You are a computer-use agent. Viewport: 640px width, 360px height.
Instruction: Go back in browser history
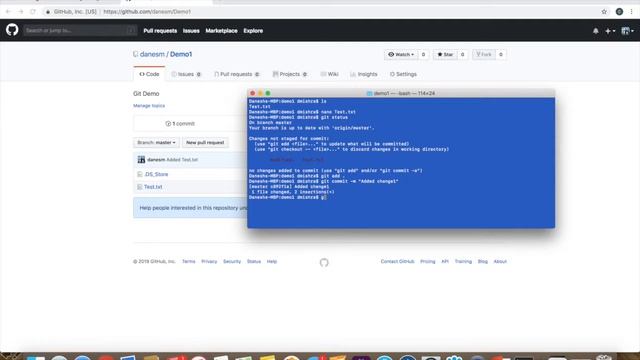point(8,12)
